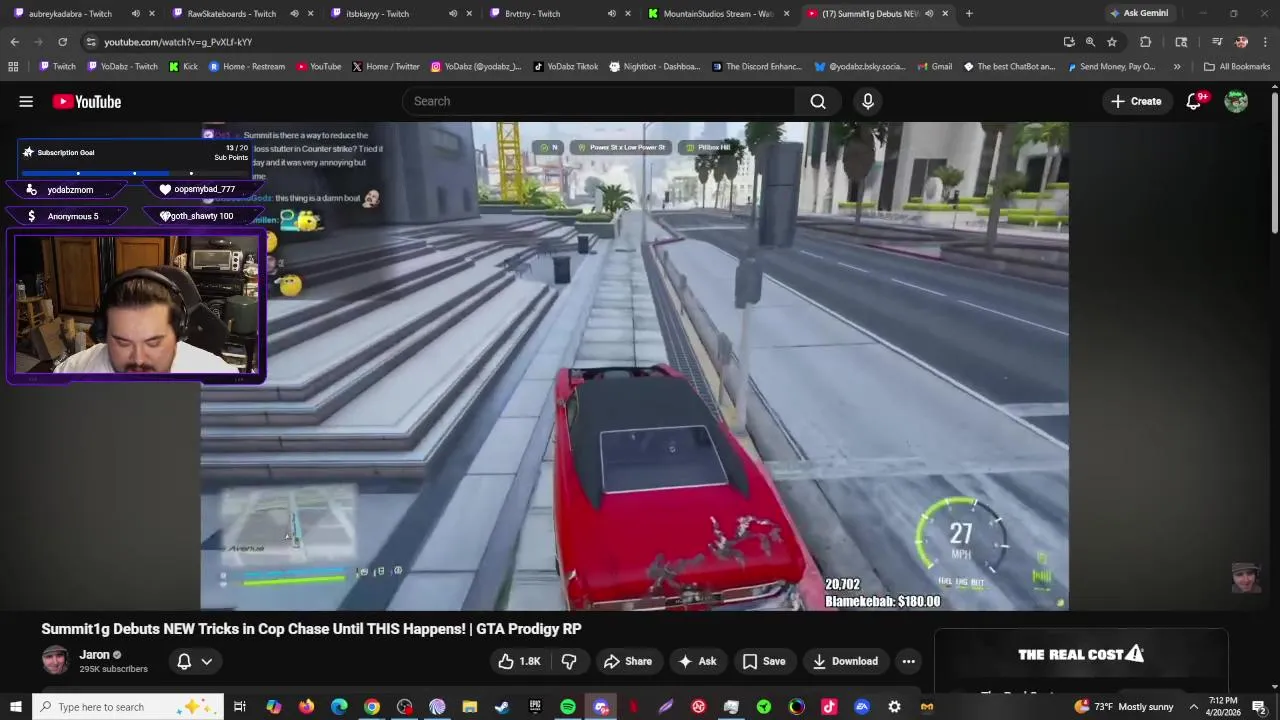
Task: Start voice search with the microphone
Action: tap(868, 101)
